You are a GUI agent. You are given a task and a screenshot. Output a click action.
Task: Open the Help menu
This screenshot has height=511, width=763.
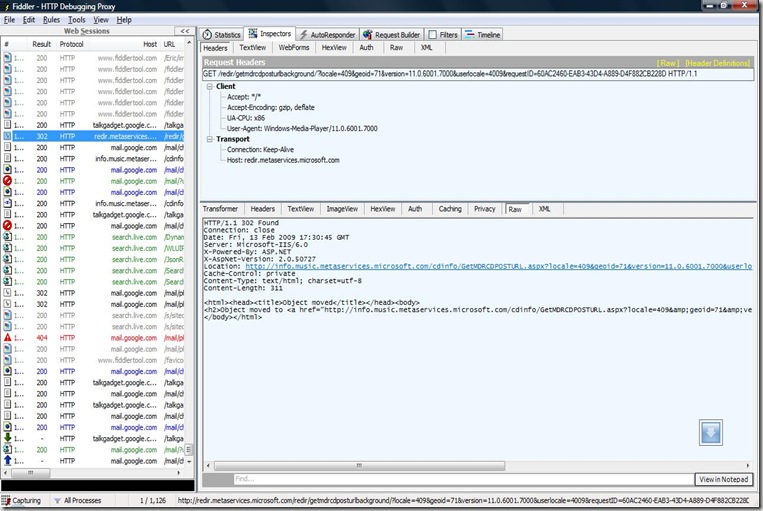[x=124, y=20]
